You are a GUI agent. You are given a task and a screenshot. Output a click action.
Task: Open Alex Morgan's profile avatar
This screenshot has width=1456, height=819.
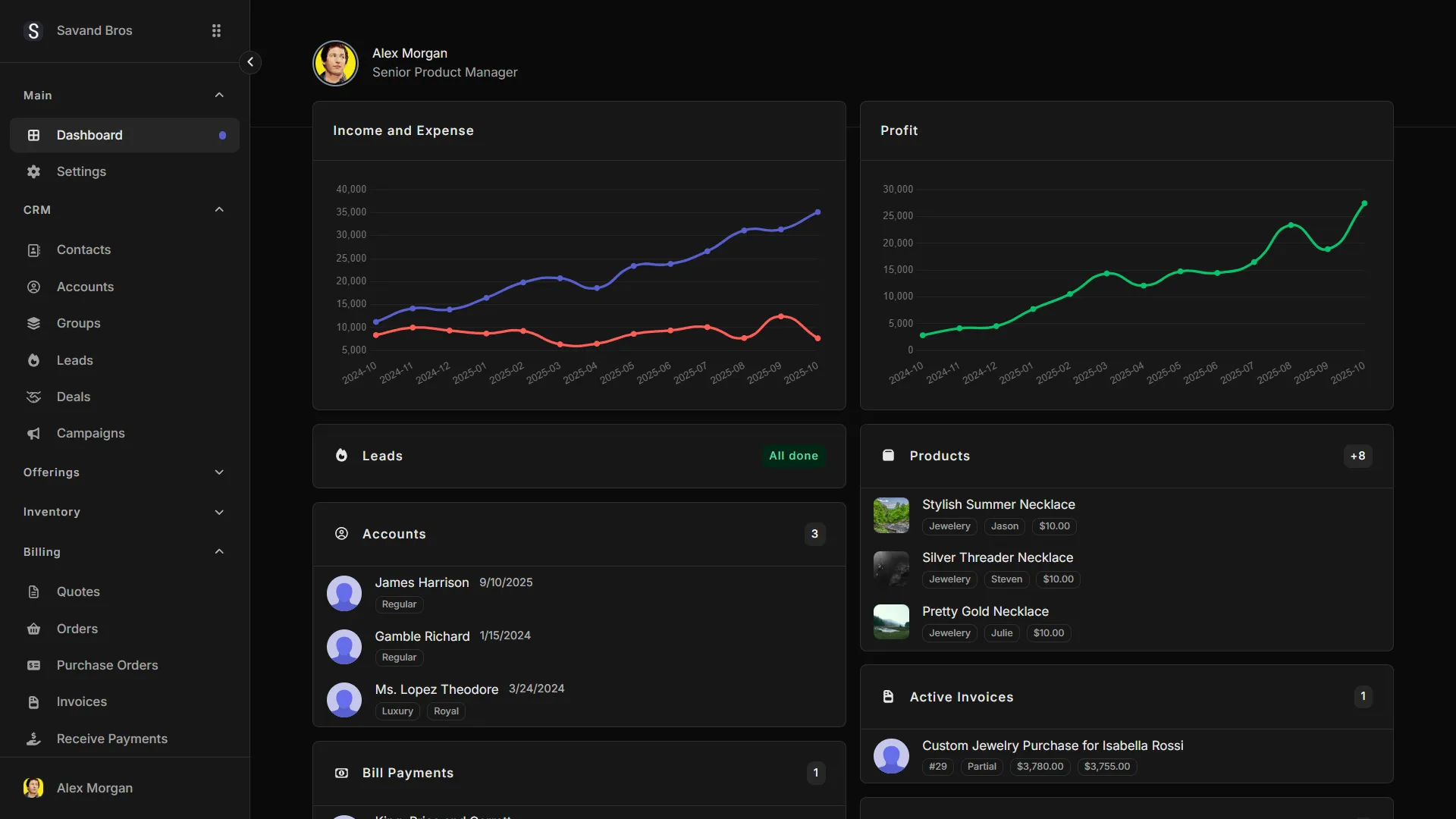(335, 63)
